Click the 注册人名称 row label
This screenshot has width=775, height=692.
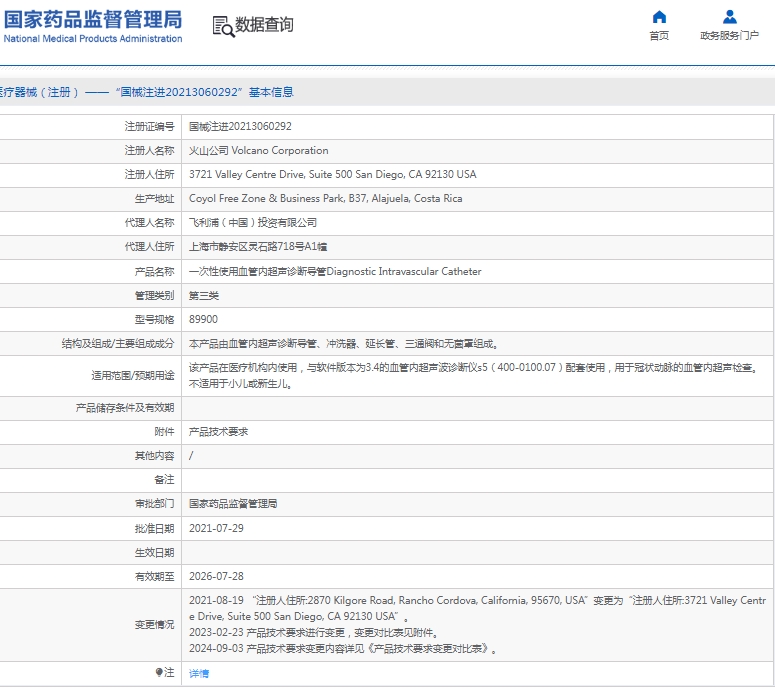[149, 150]
